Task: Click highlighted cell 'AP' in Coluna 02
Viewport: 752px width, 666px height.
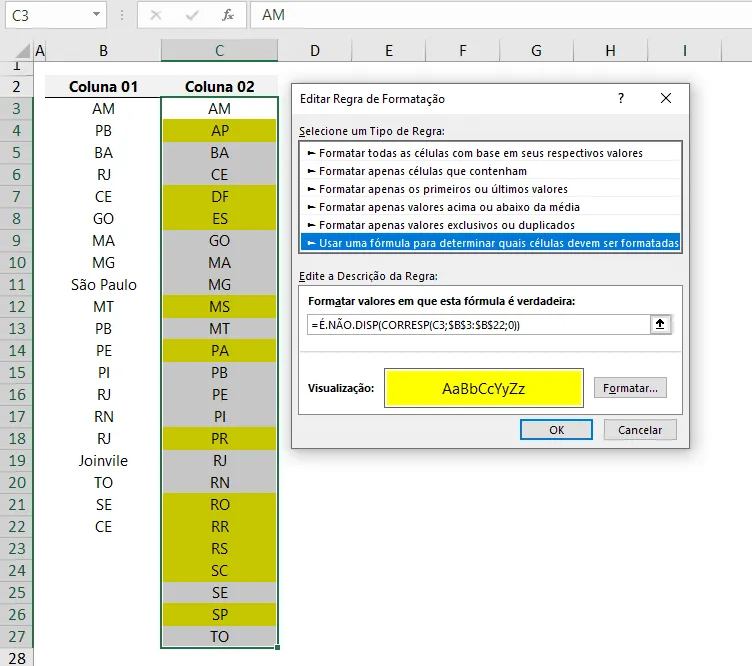Action: (219, 131)
